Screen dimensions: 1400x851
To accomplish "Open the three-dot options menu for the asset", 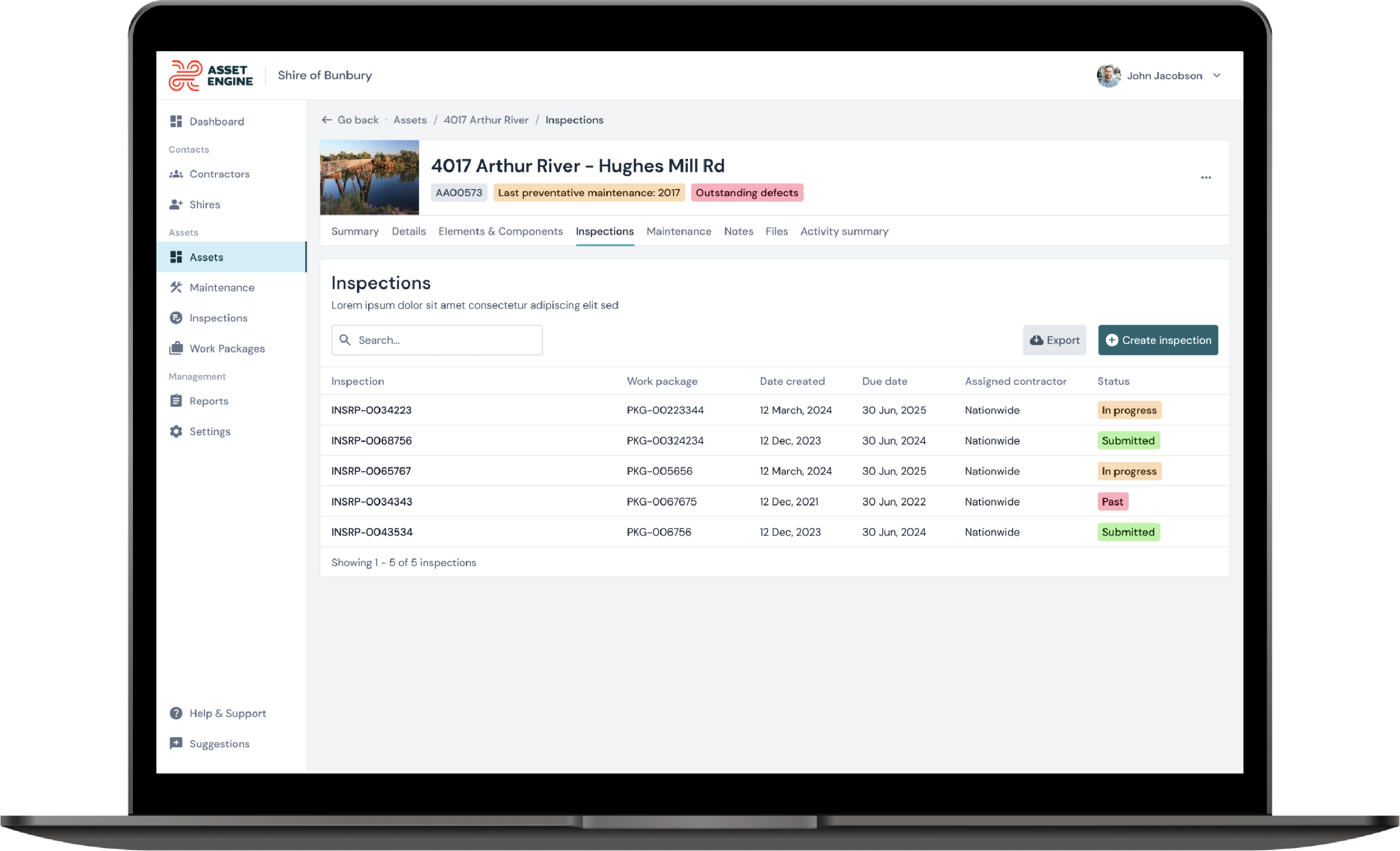I will click(x=1206, y=177).
